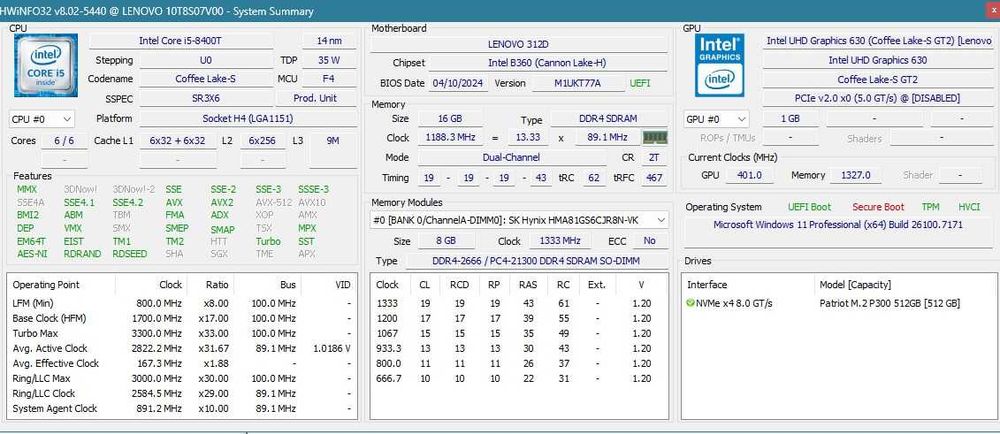Viewport: 1000px width, 434px height.
Task: Click the SSPEC value SR3X6
Action: tap(205, 99)
